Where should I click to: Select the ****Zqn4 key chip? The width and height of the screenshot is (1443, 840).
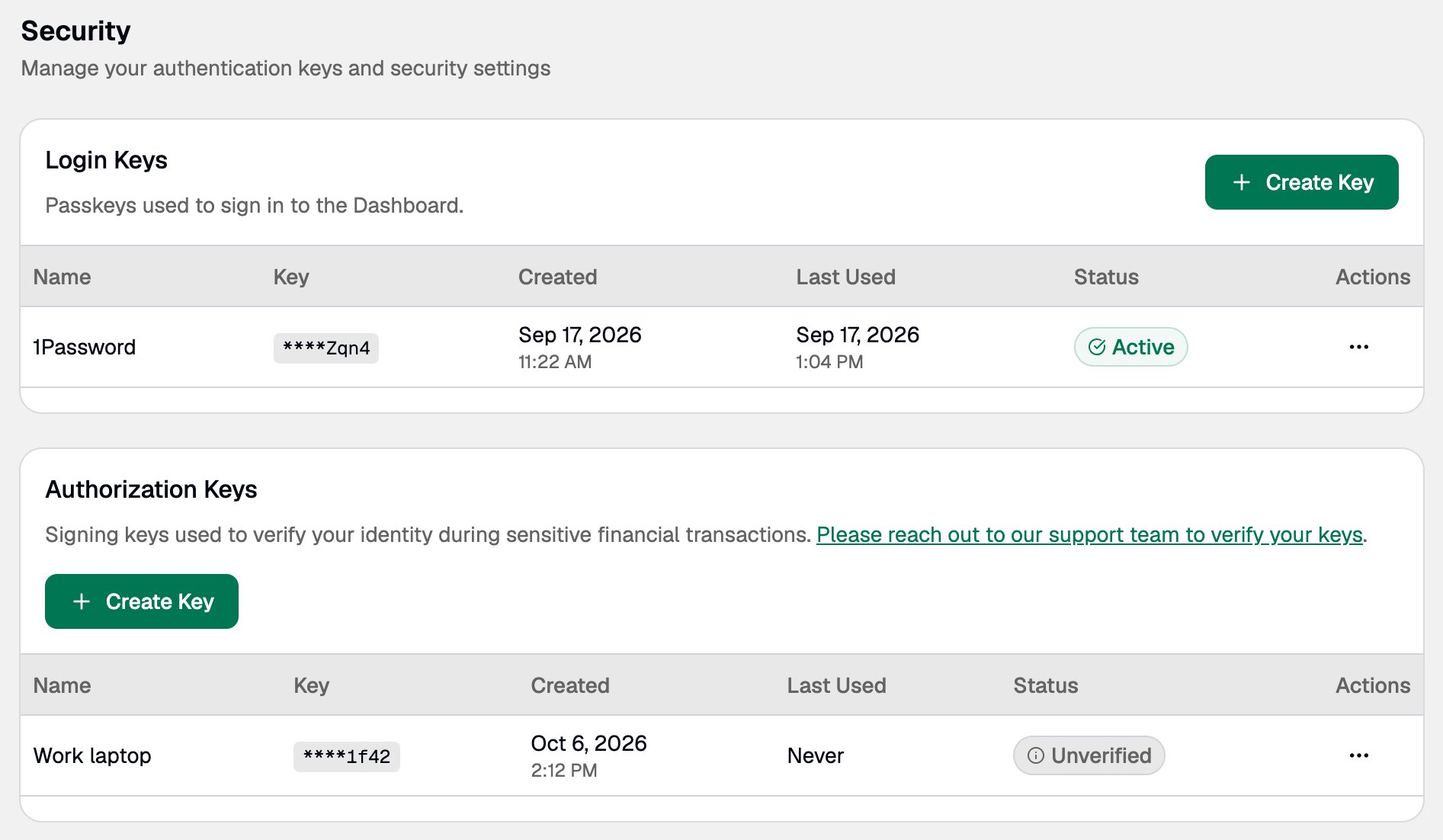click(x=326, y=348)
